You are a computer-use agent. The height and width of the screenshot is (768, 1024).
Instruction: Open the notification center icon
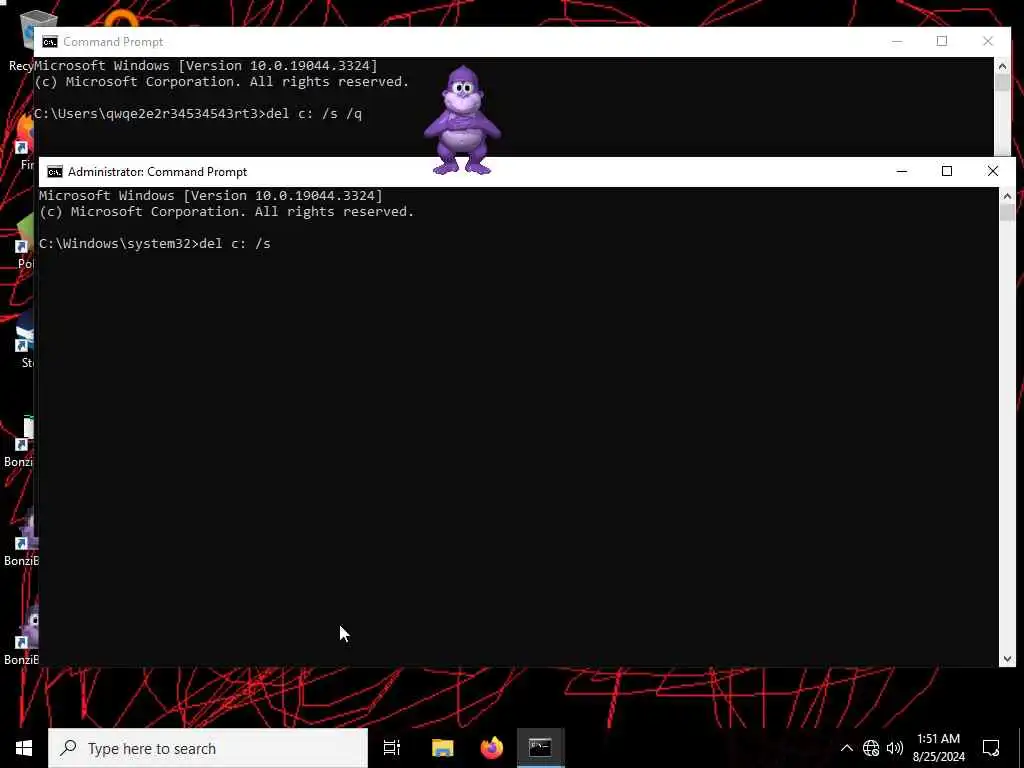coord(991,748)
